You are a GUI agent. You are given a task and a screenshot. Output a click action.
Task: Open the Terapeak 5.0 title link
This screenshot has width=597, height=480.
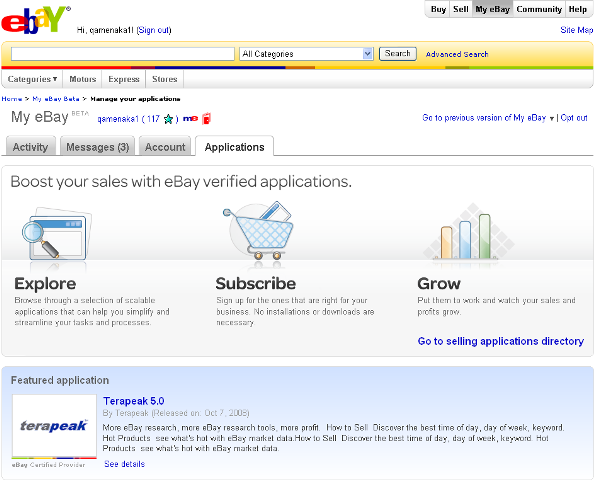pyautogui.click(x=134, y=401)
